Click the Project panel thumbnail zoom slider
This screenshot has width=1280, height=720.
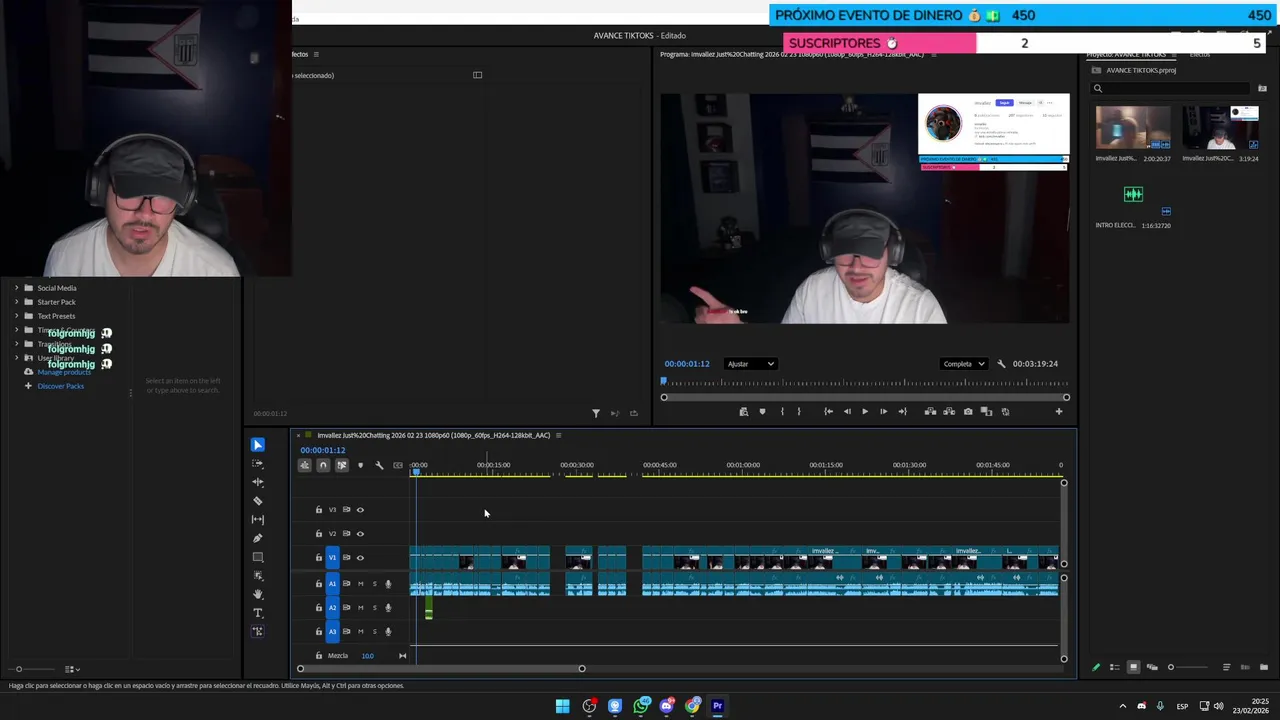pos(1190,667)
